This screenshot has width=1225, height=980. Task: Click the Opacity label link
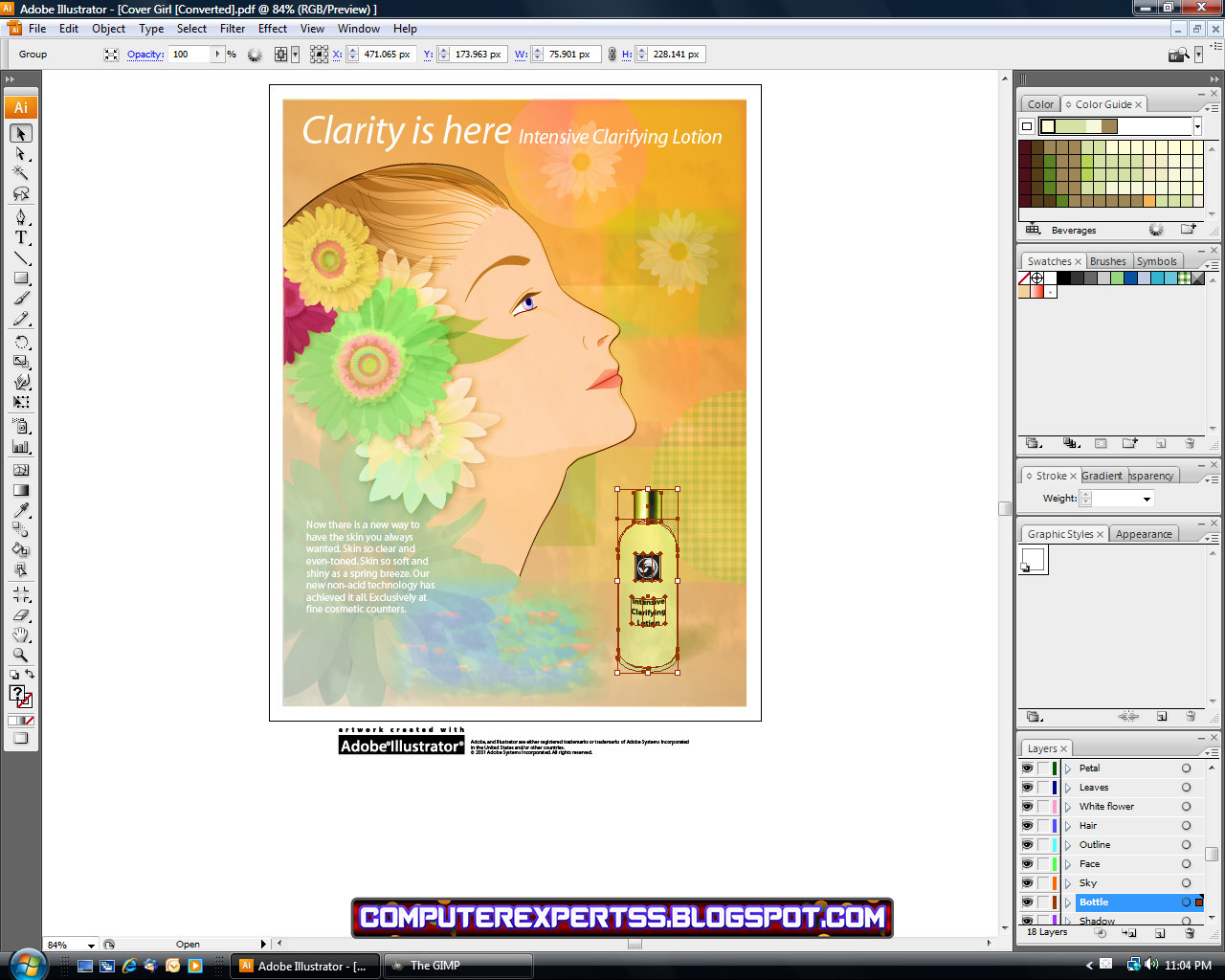[x=145, y=55]
